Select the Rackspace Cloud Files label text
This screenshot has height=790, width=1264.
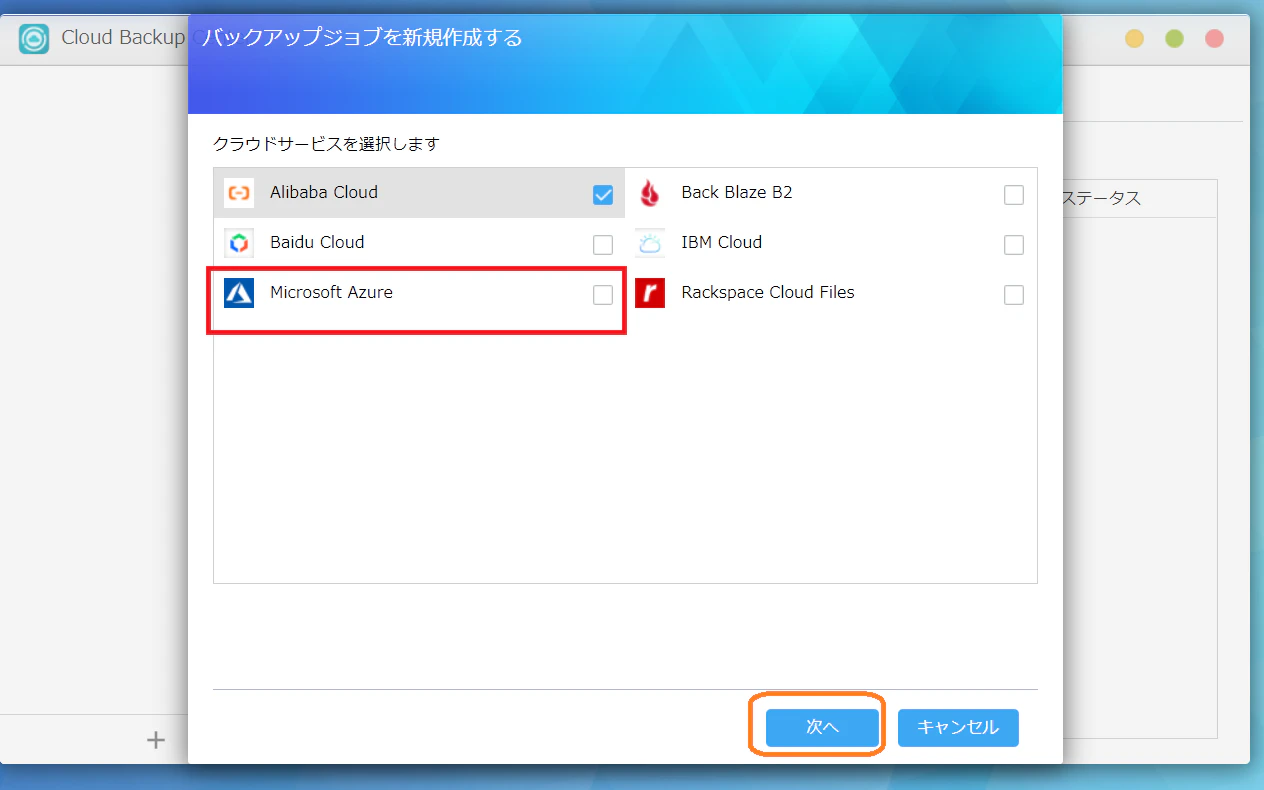click(768, 292)
